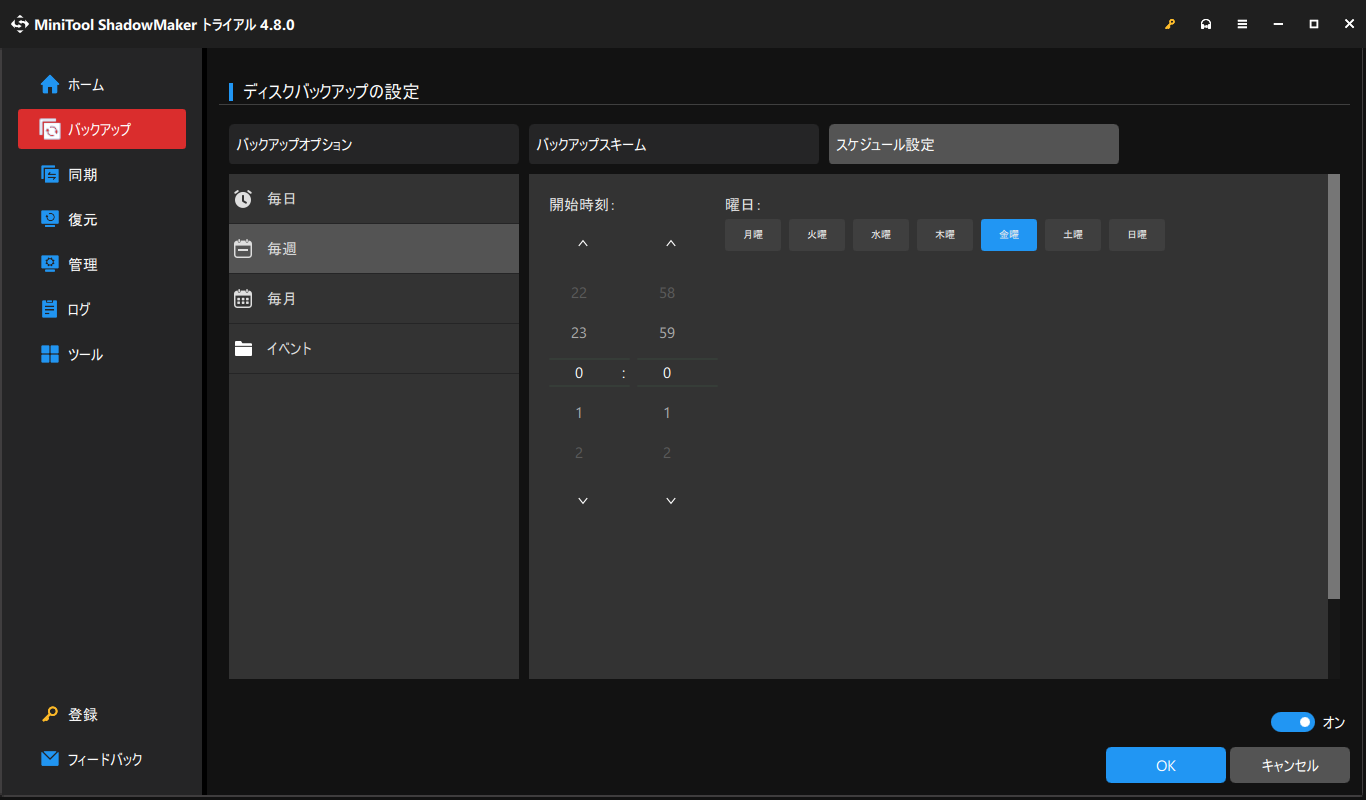Click the minute down chevron
The height and width of the screenshot is (800, 1366).
tap(671, 501)
